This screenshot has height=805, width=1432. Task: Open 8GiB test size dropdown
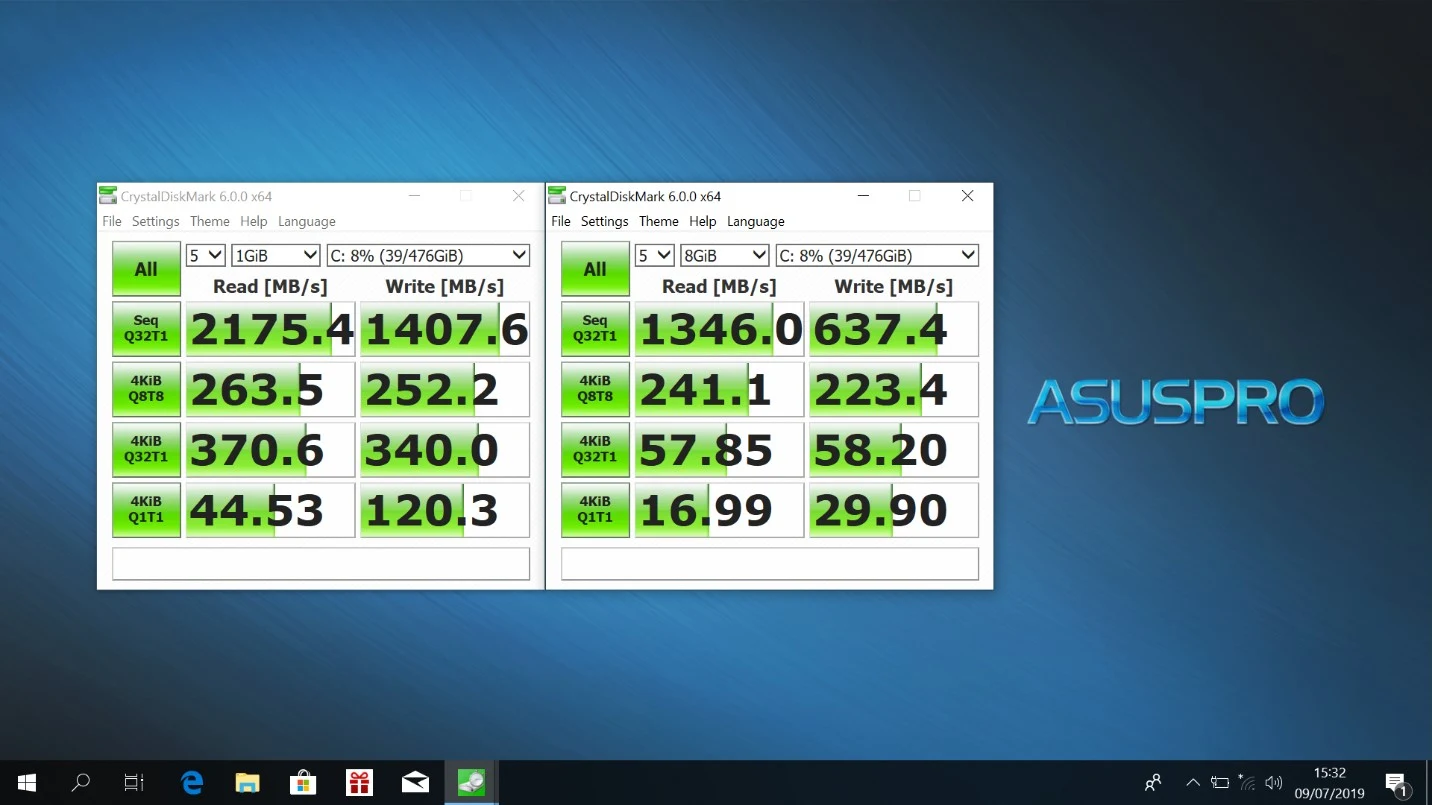click(x=724, y=255)
